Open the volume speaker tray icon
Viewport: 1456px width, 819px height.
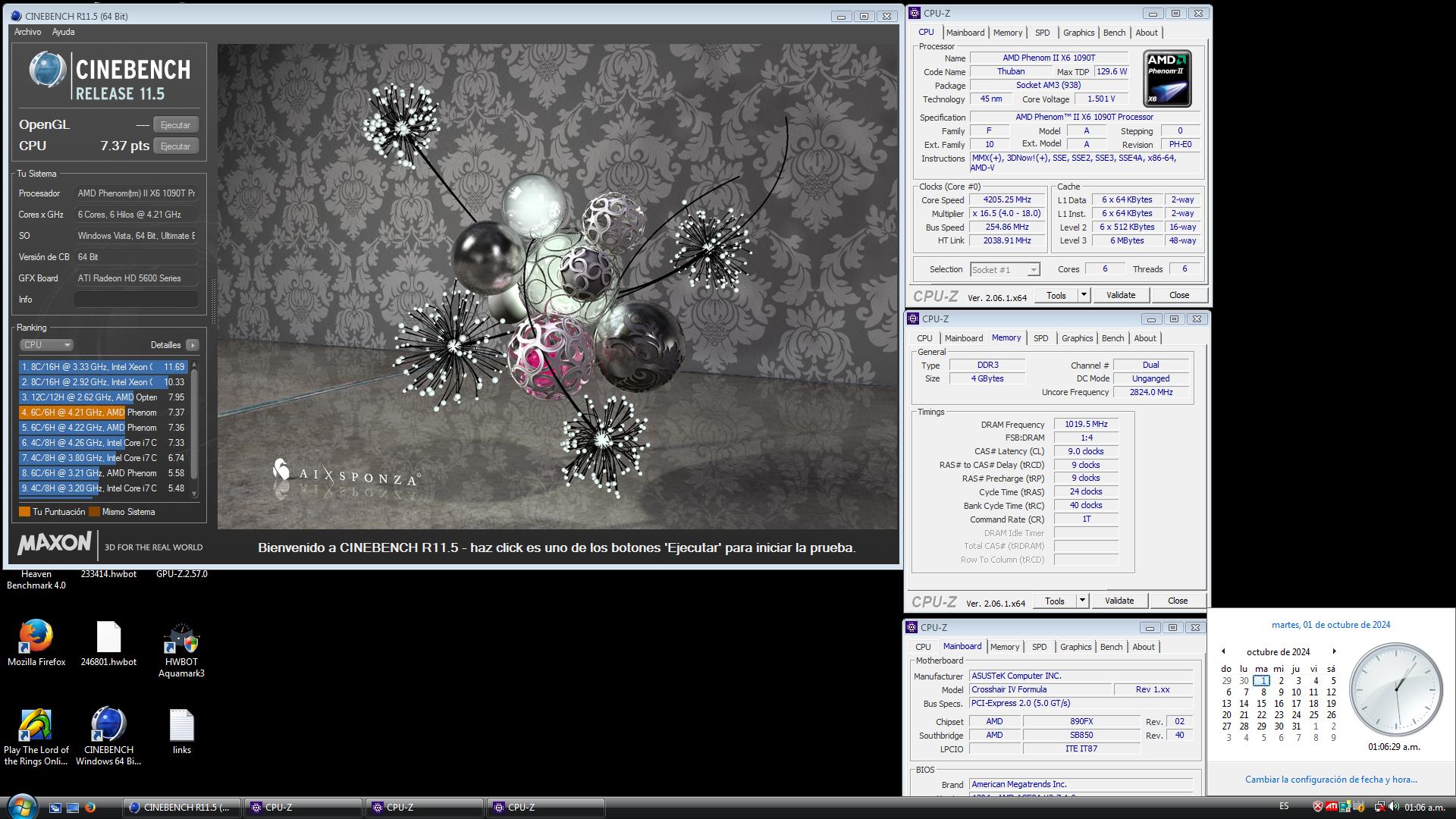pos(1394,807)
